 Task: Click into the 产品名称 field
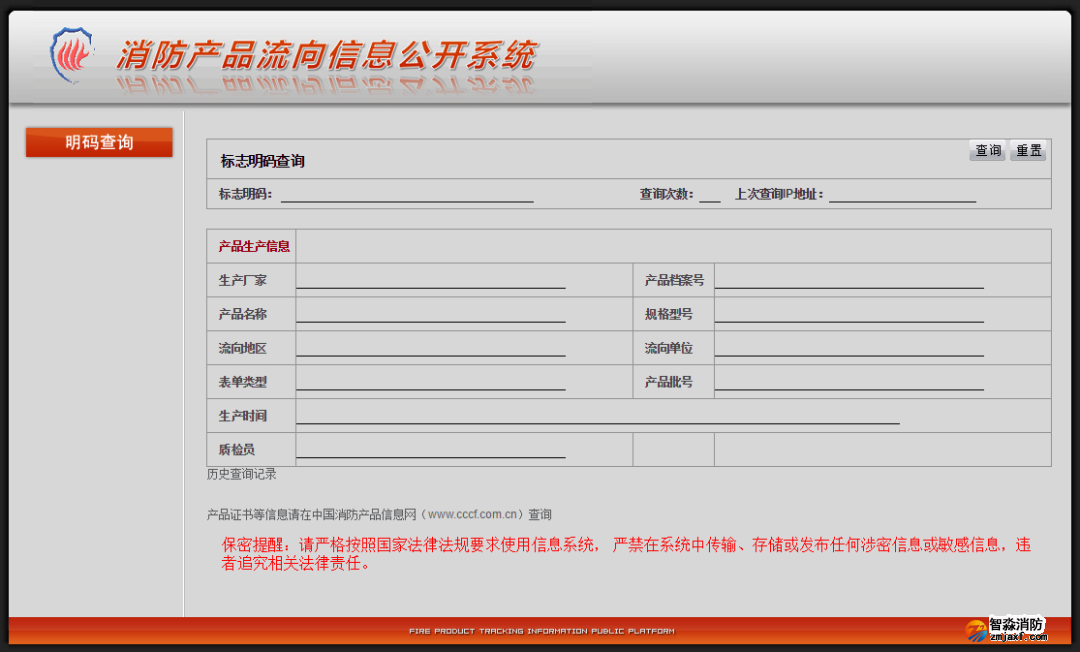[x=430, y=314]
